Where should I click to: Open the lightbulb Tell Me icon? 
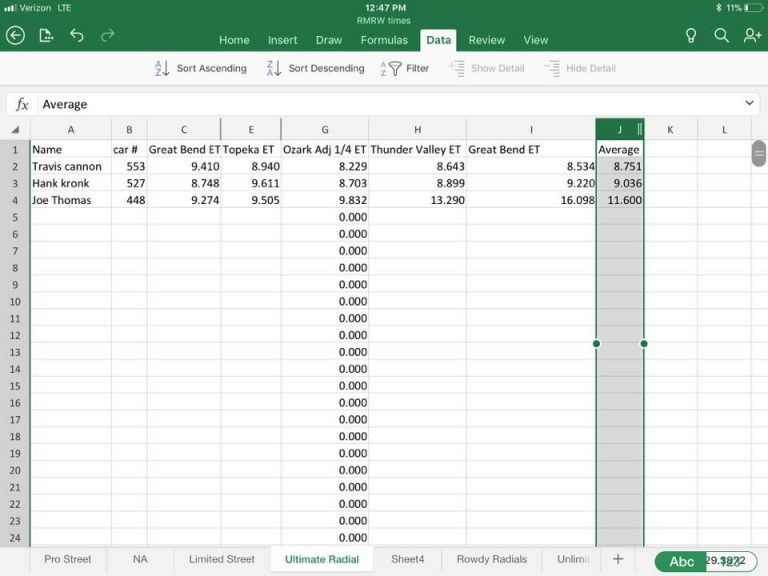pyautogui.click(x=690, y=35)
